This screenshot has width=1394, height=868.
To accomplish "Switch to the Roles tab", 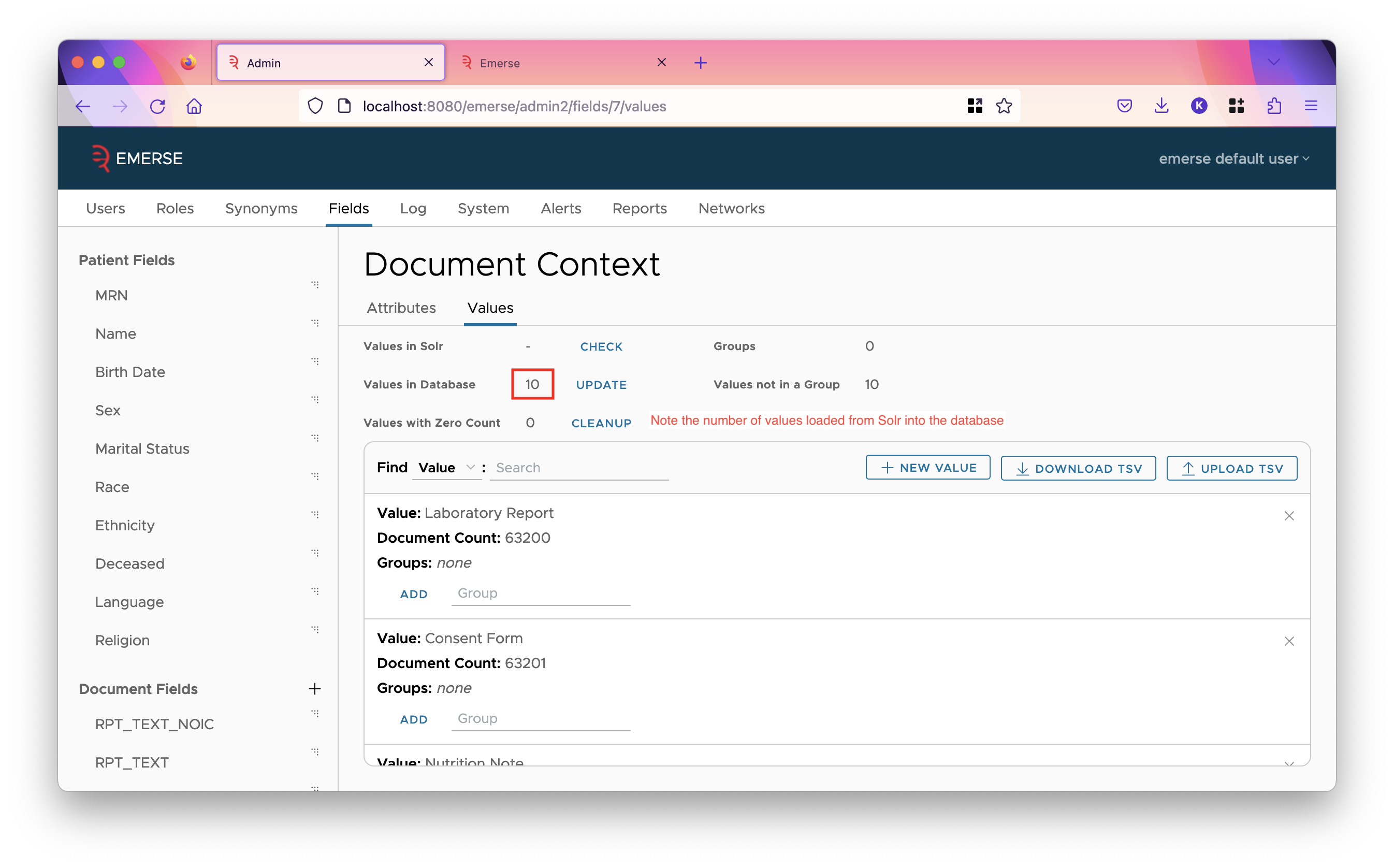I will click(175, 208).
